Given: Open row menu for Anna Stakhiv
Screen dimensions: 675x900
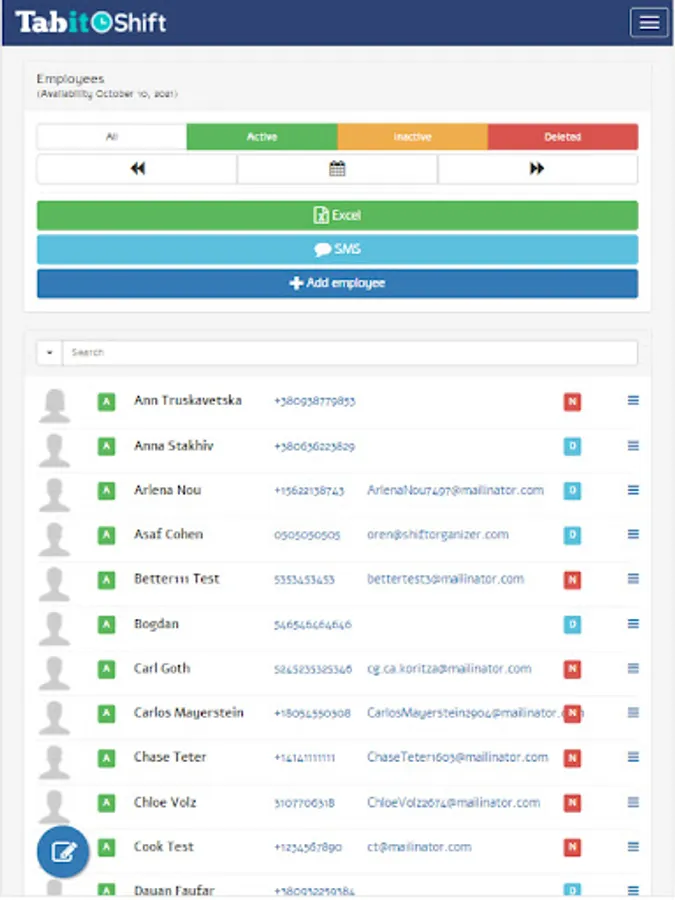Looking at the screenshot, I should point(633,445).
